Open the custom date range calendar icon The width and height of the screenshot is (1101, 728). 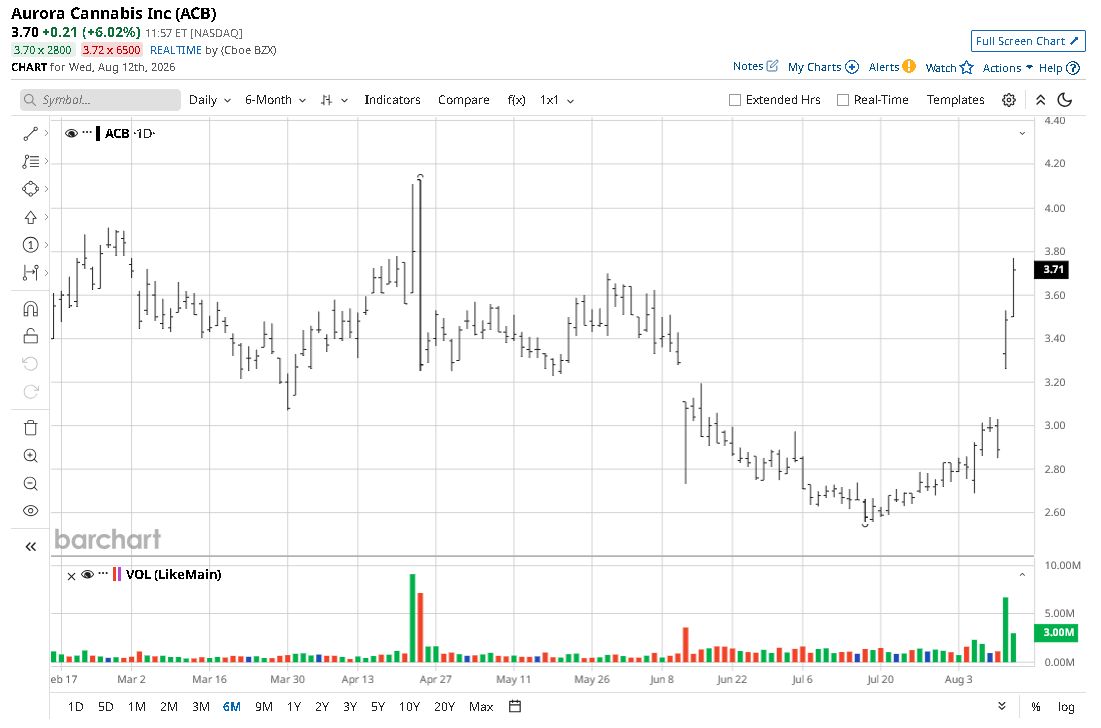[515, 706]
